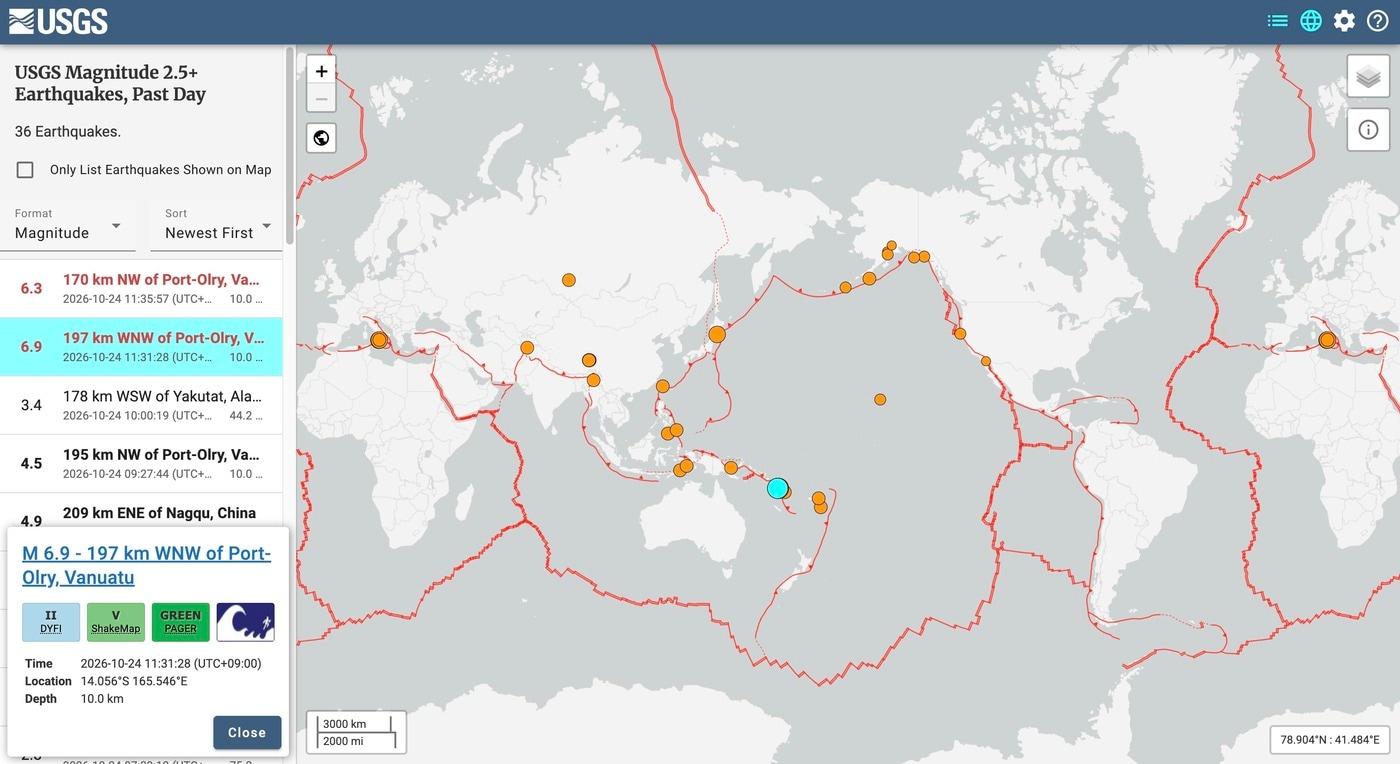Viewport: 1400px width, 764px height.
Task: Zoom in on the map
Action: [x=321, y=71]
